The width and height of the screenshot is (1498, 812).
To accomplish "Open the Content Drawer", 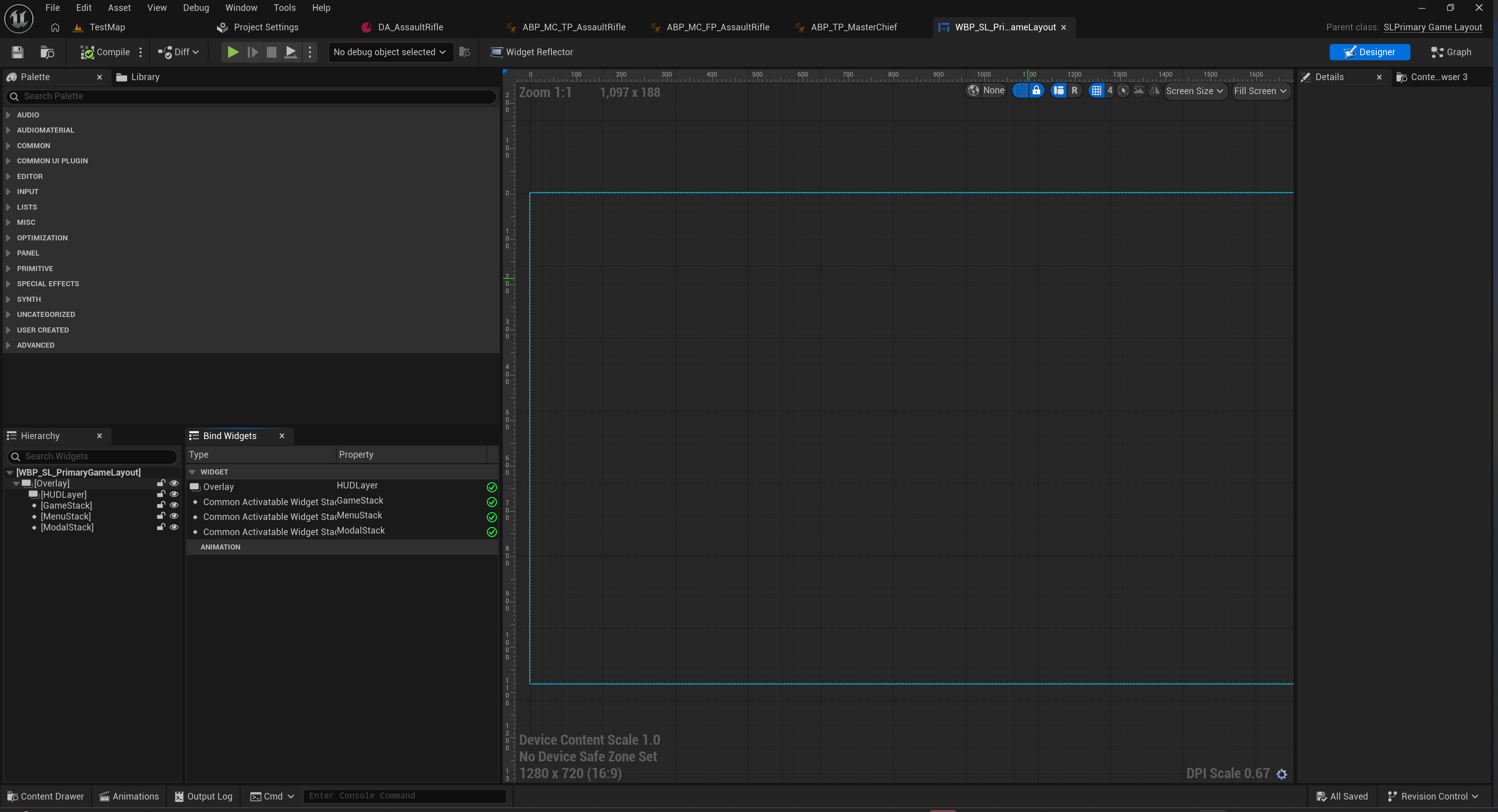I will (x=45, y=796).
